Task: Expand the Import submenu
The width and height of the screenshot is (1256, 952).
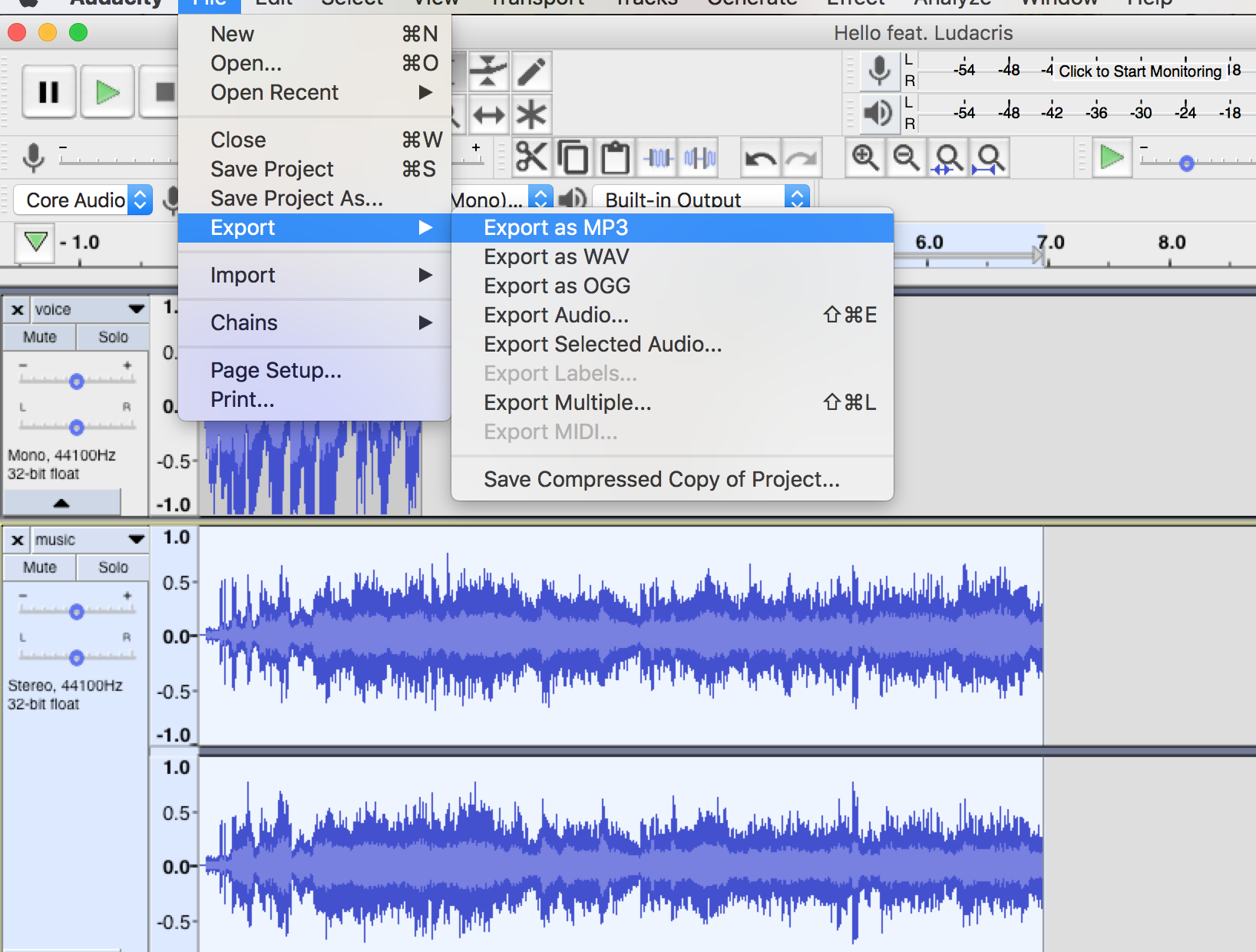Action: click(315, 275)
